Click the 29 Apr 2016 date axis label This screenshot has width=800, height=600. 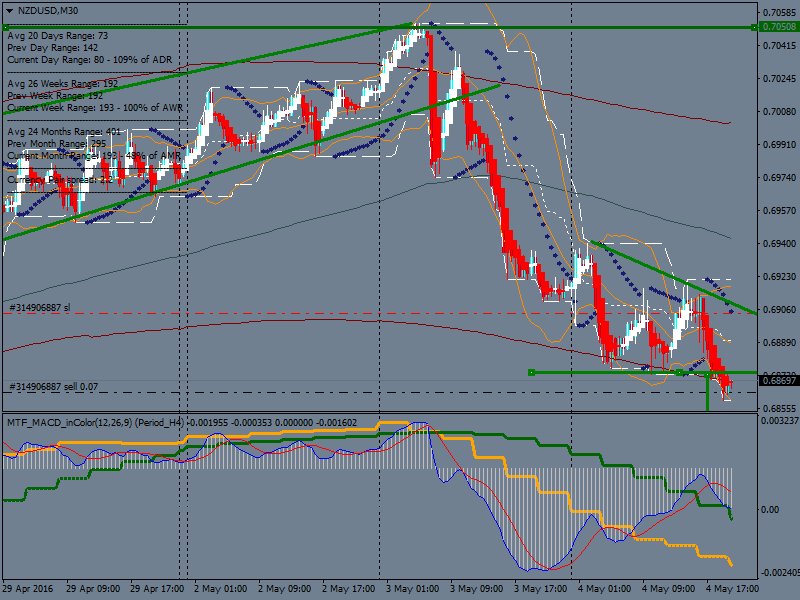(x=27, y=588)
